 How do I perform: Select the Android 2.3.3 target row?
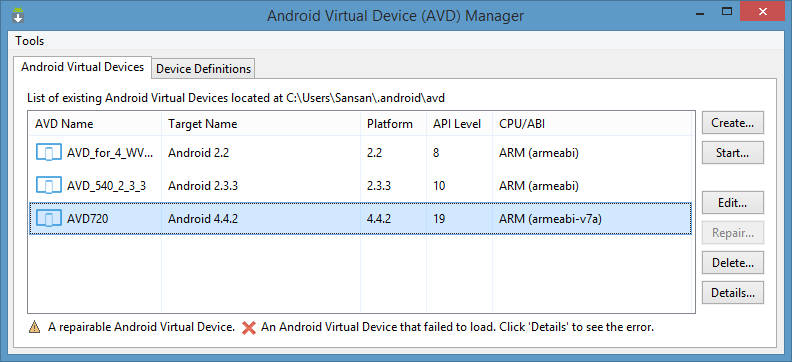click(361, 186)
